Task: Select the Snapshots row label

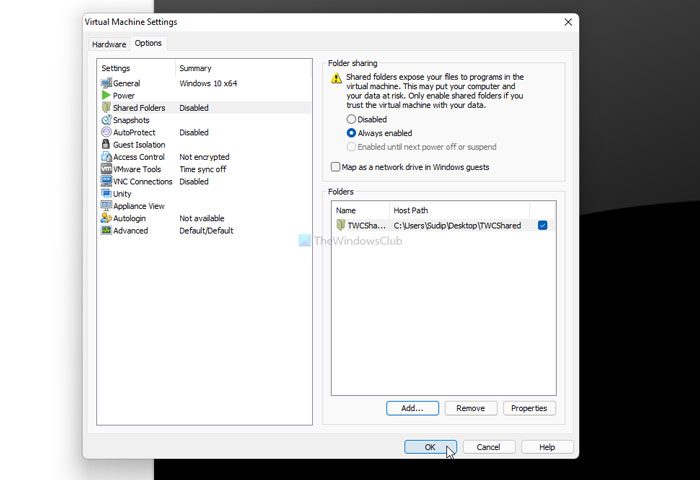Action: (131, 120)
